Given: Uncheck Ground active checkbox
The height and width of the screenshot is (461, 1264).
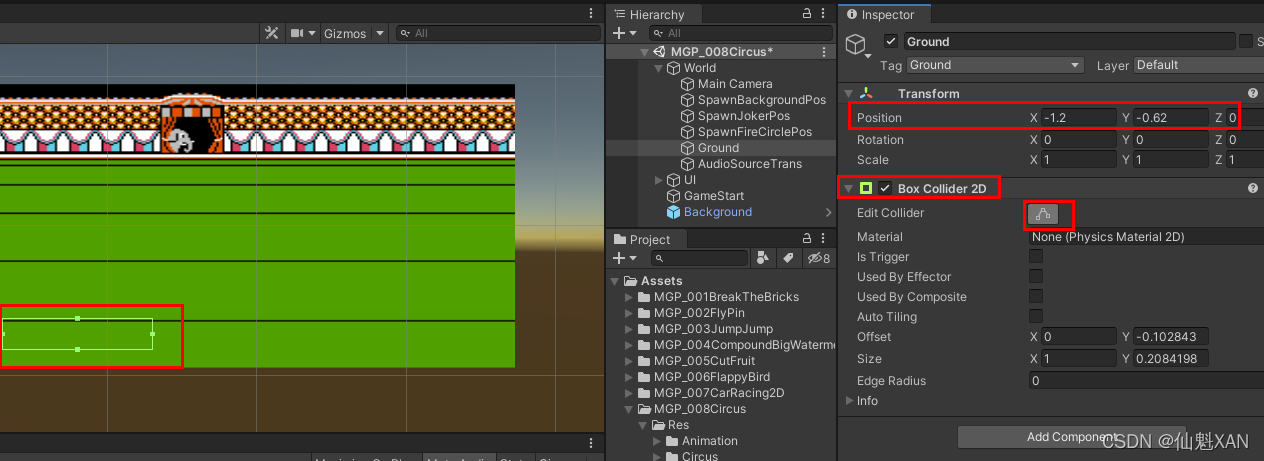Looking at the screenshot, I should (891, 42).
